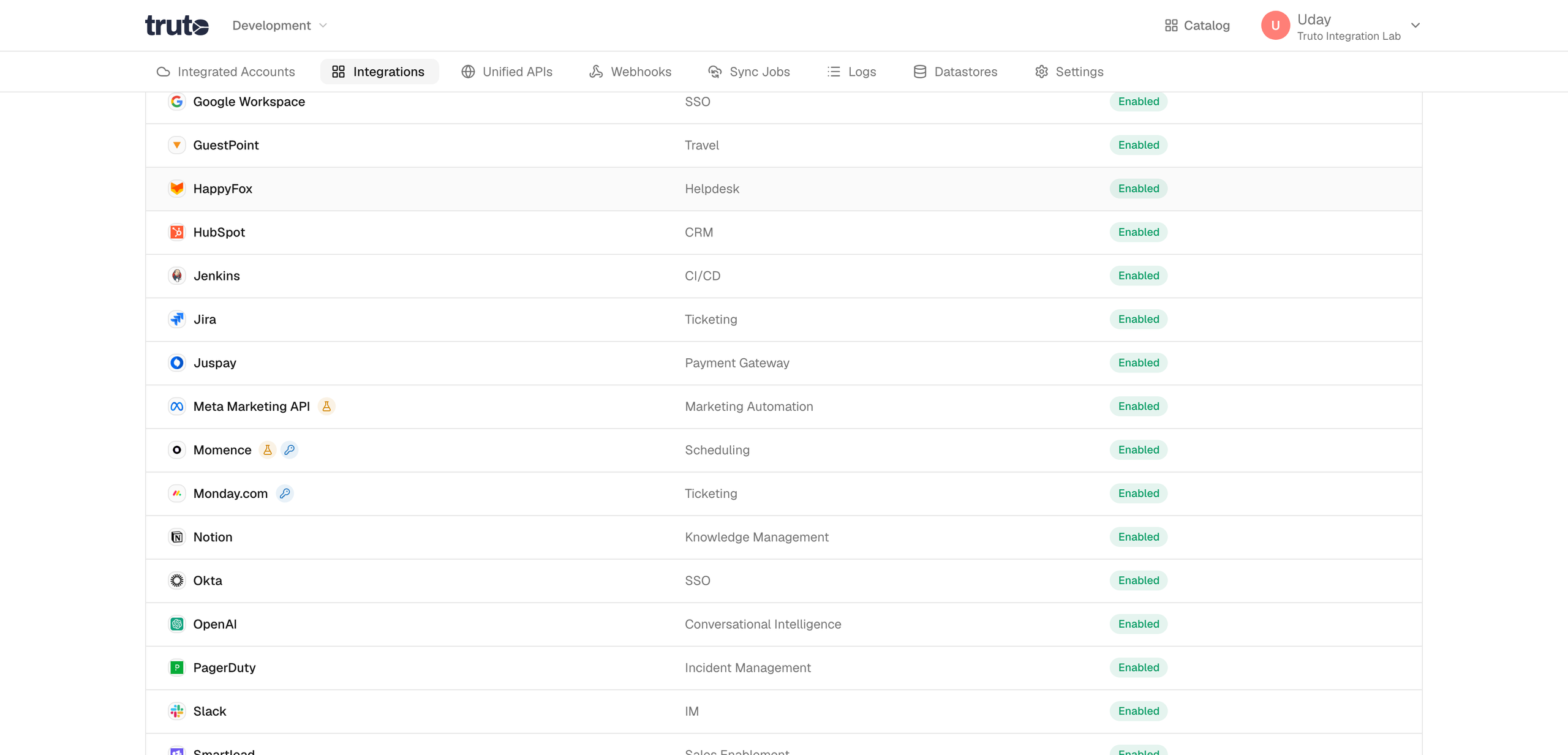
Task: Click the Enabled badge on the Jira row
Action: click(1139, 319)
